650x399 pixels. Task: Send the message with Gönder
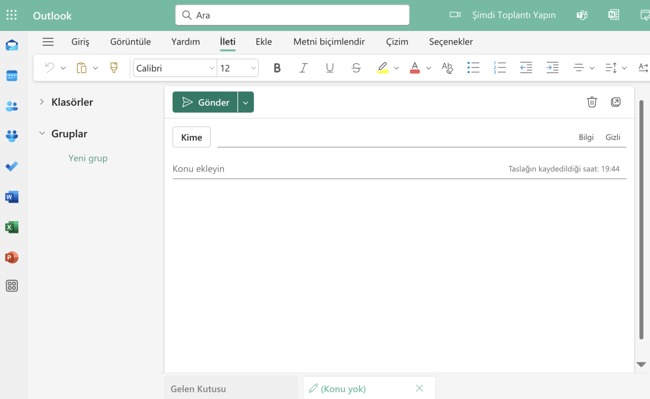pos(205,102)
